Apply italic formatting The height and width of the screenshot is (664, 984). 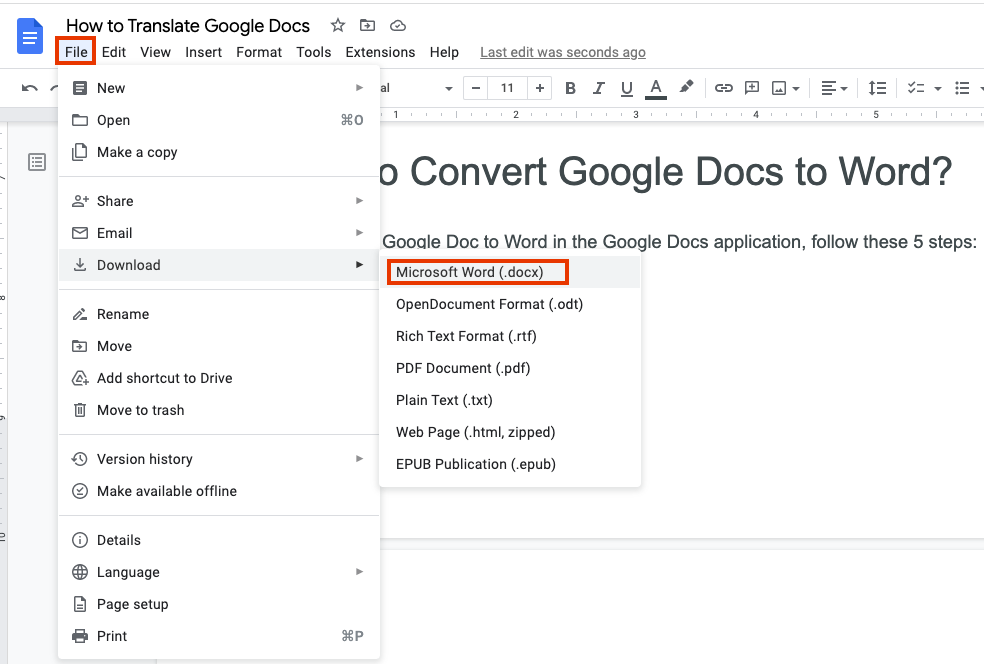point(598,88)
